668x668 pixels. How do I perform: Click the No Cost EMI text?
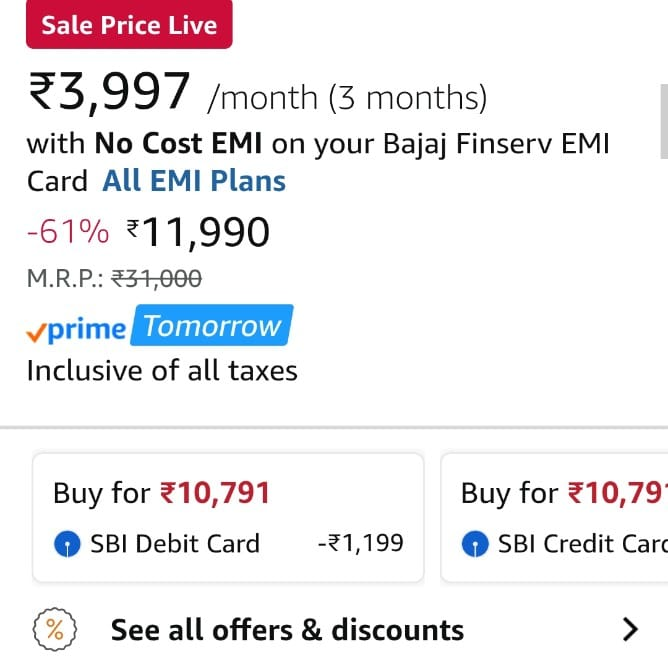pos(178,143)
